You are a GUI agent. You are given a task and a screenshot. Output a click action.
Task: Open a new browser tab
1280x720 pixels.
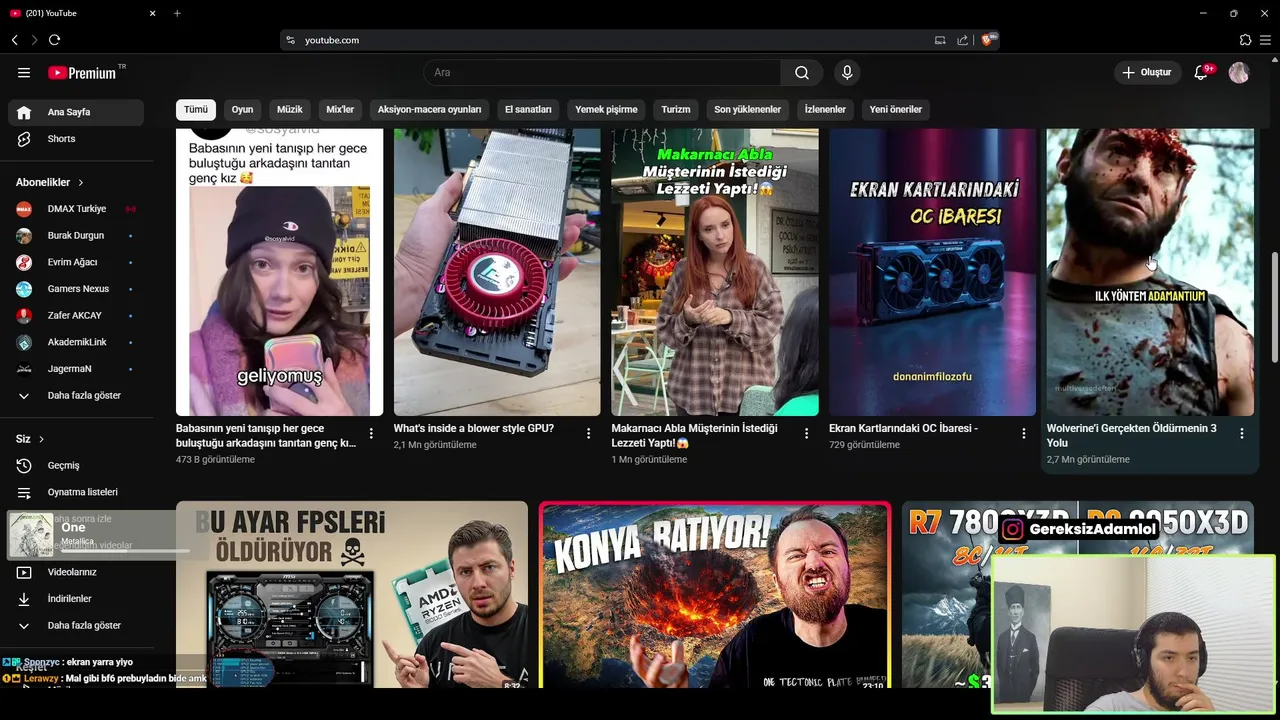tap(177, 13)
